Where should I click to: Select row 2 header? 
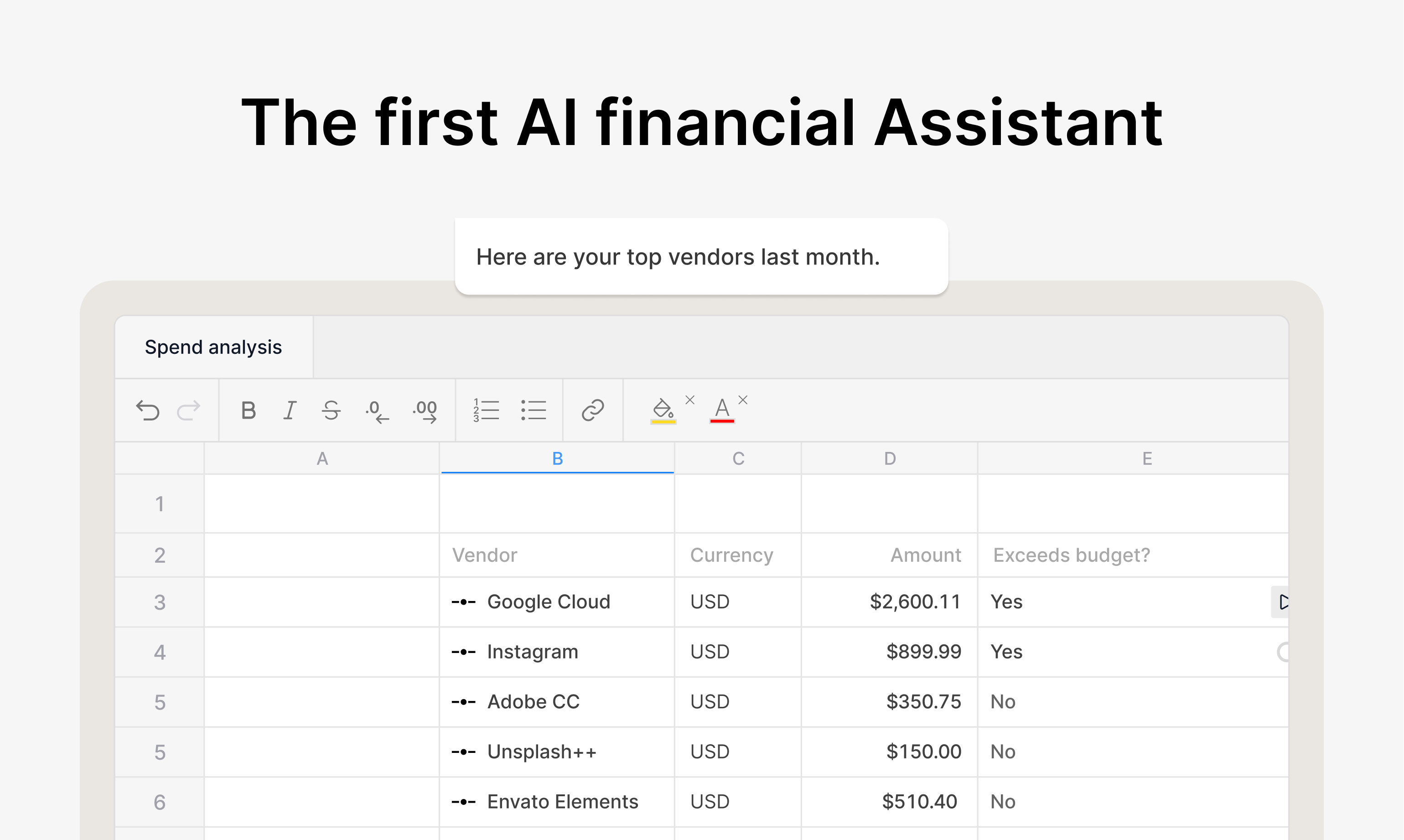tap(160, 555)
